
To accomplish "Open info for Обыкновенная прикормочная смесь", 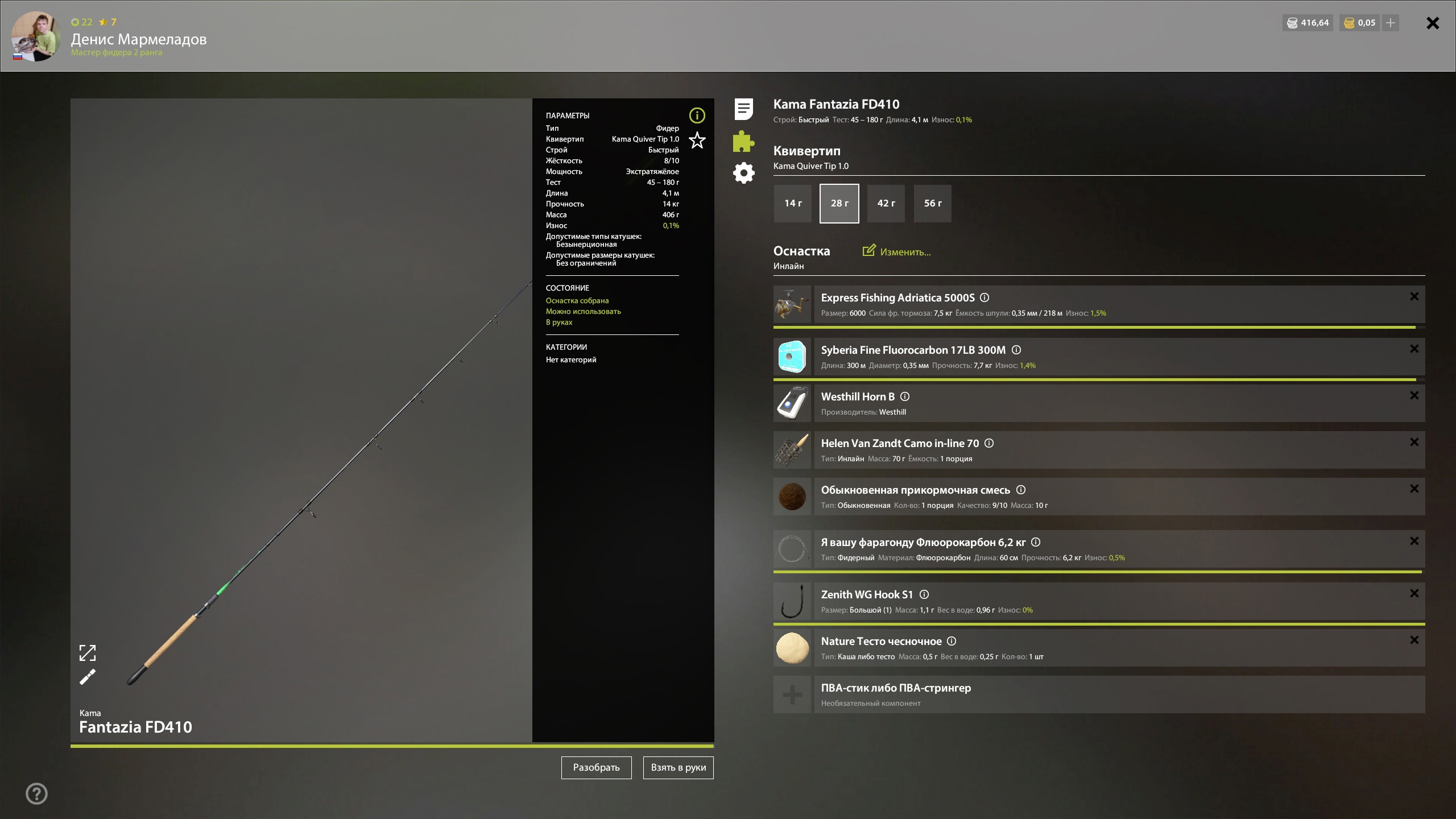I will coord(1020,490).
